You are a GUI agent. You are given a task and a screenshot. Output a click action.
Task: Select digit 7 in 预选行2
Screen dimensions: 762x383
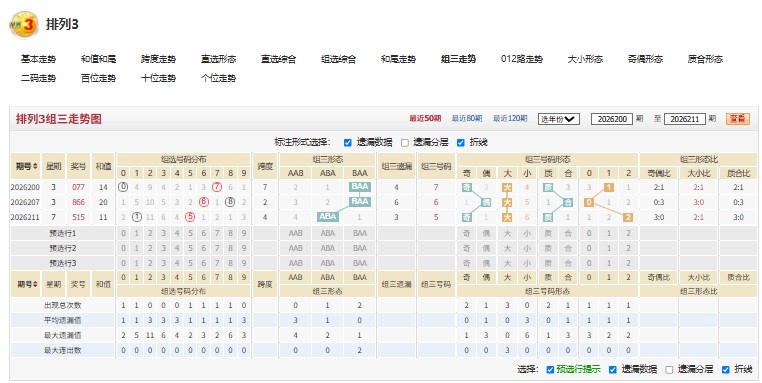(217, 248)
